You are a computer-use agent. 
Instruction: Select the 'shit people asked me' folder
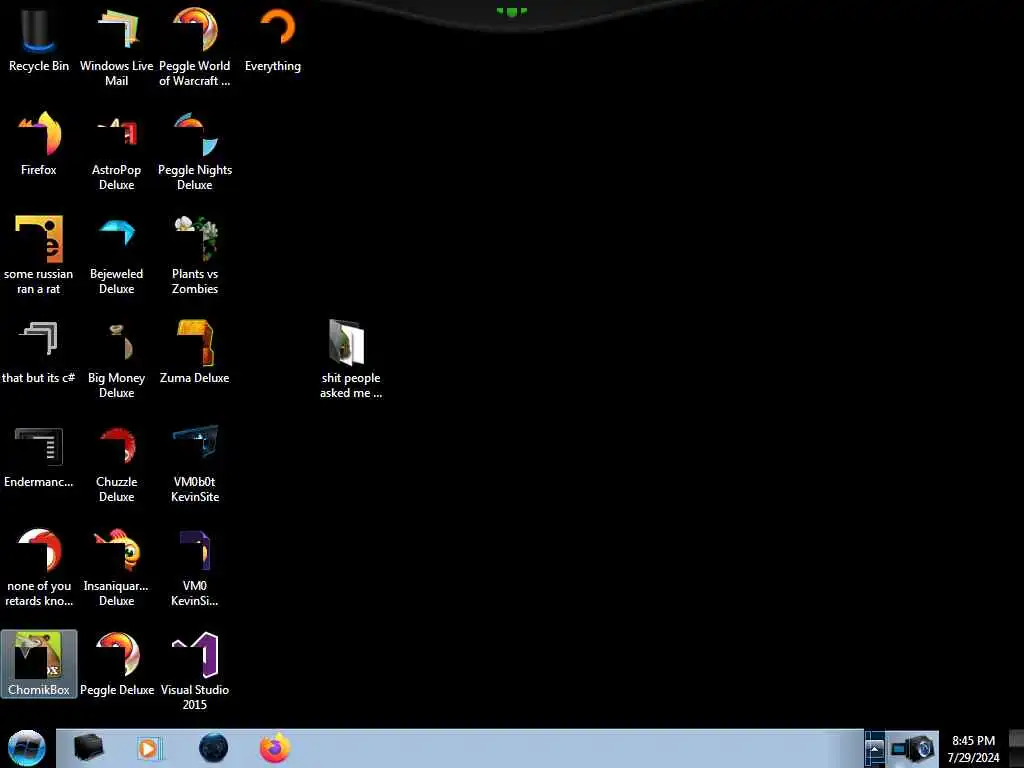351,359
